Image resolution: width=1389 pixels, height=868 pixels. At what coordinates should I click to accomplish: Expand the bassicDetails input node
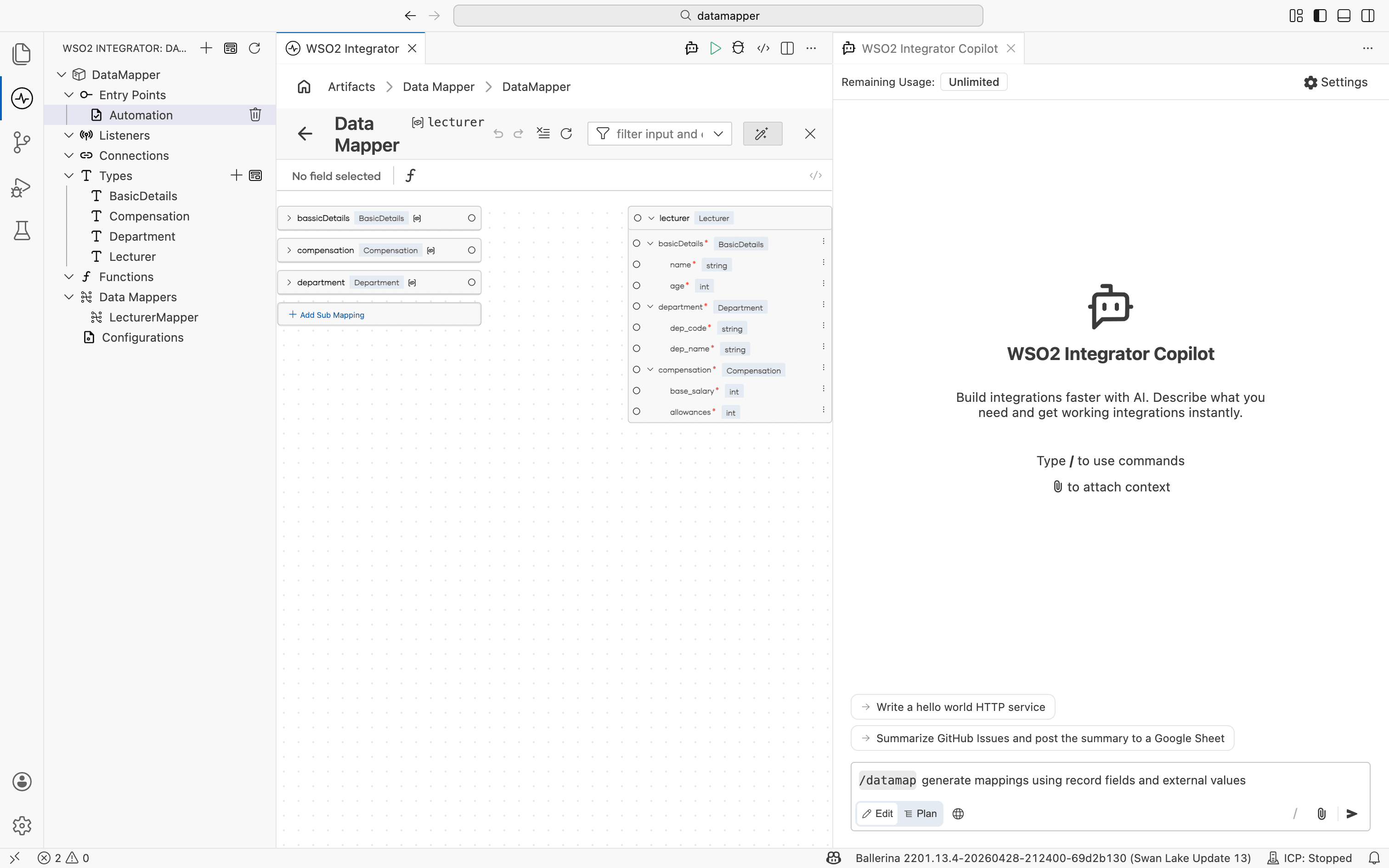(289, 218)
